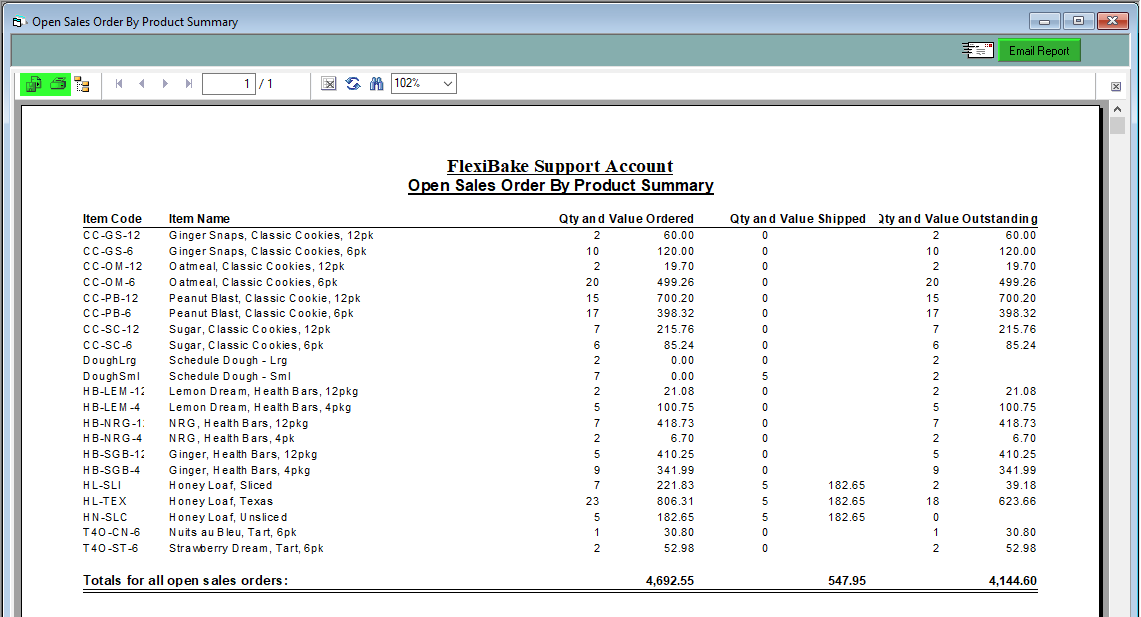
Task: Select Schedule Dough - Lrg
Action: [228, 361]
